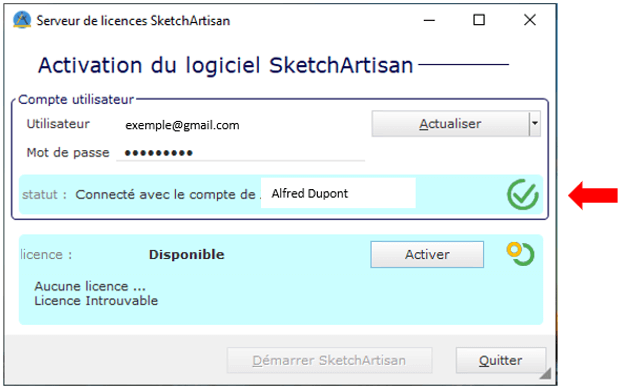Click the Alfred Dupont account name box
The width and height of the screenshot is (621, 389).
click(338, 193)
